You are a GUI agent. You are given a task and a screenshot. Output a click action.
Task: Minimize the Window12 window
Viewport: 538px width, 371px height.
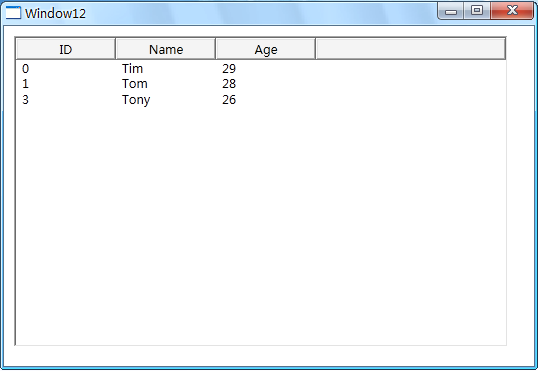451,11
